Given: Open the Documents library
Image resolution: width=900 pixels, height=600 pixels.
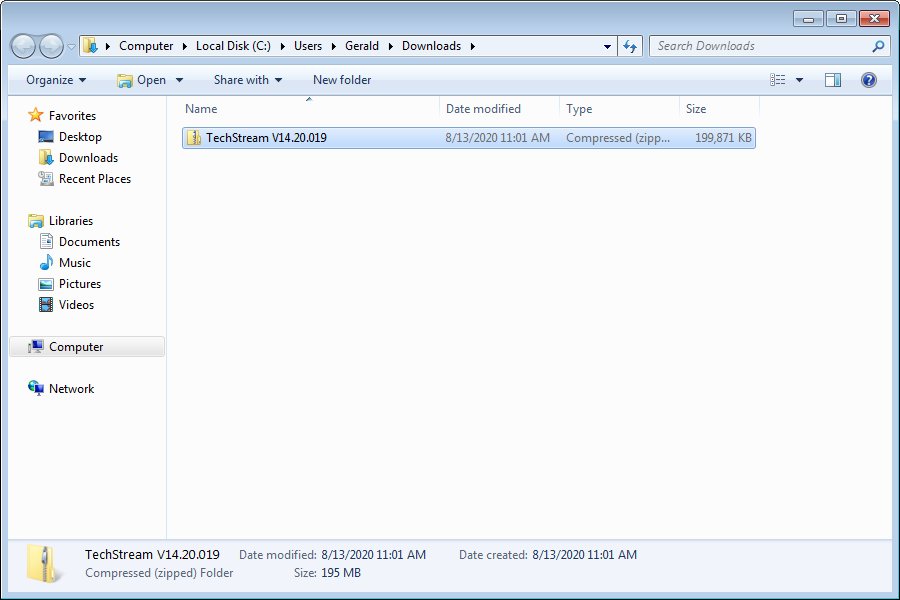Looking at the screenshot, I should 89,242.
